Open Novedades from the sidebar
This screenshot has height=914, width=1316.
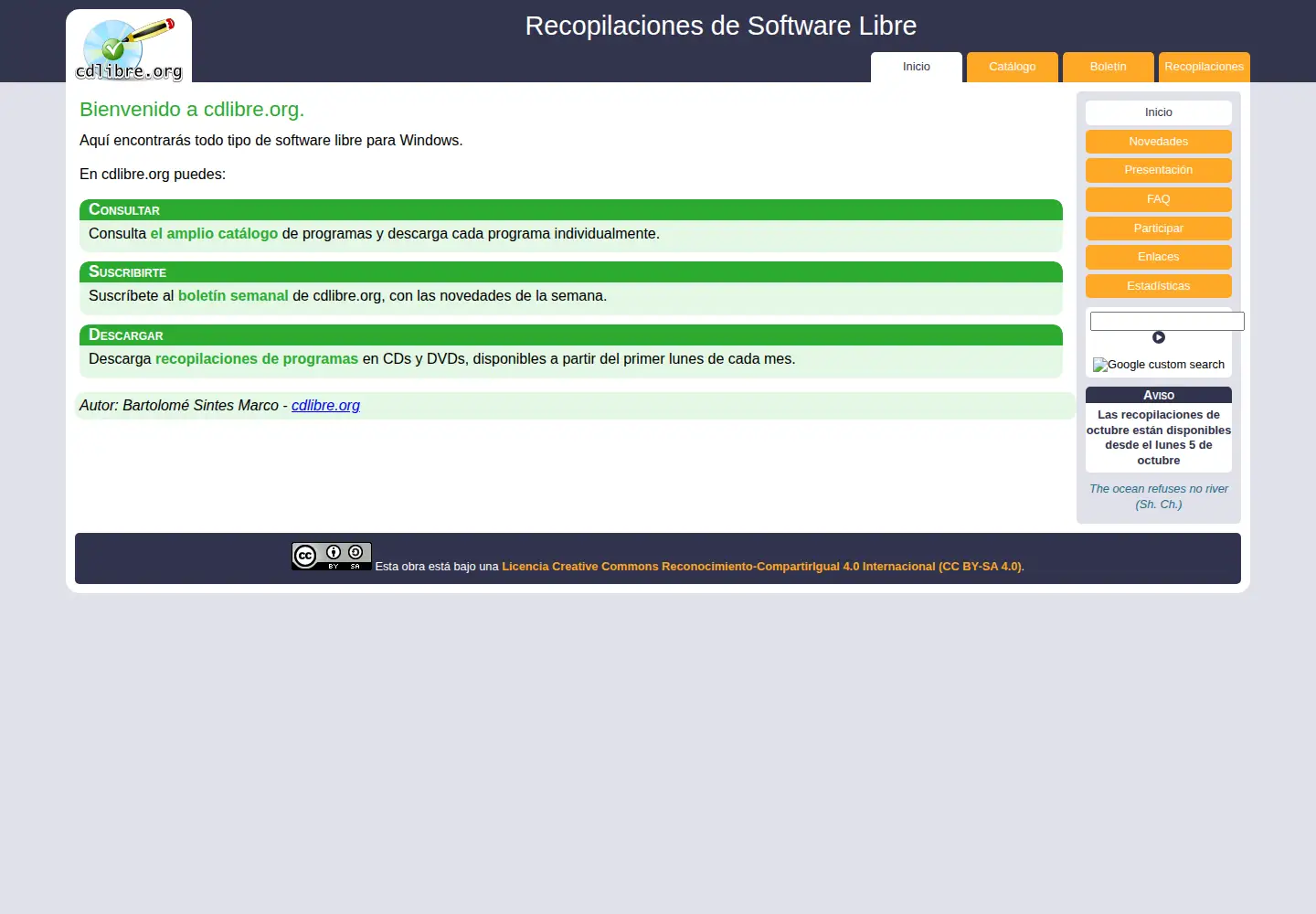(x=1159, y=142)
